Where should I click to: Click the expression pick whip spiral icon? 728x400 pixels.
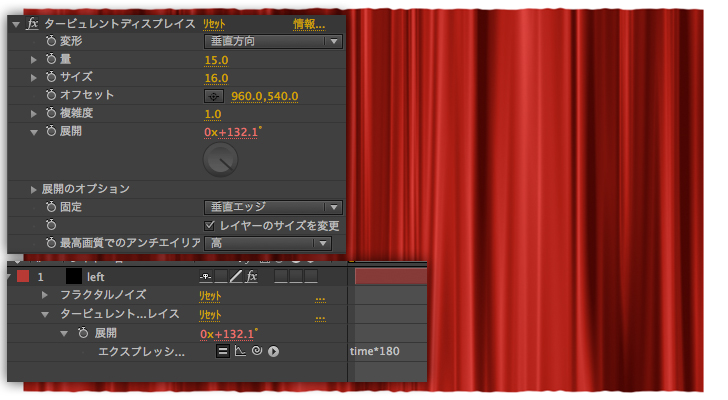(256, 351)
